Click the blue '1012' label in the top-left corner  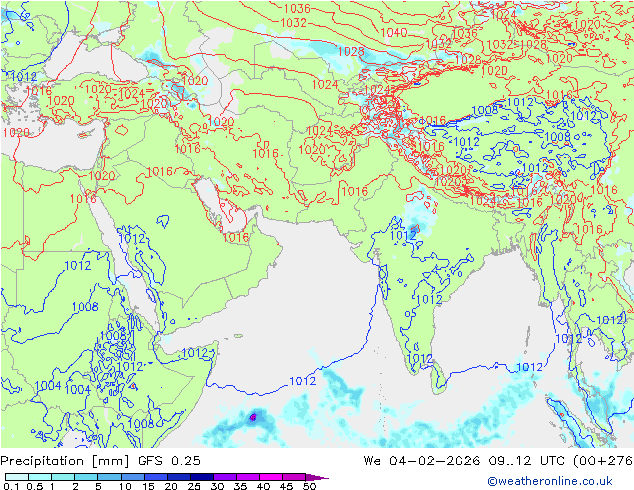[x=23, y=76]
